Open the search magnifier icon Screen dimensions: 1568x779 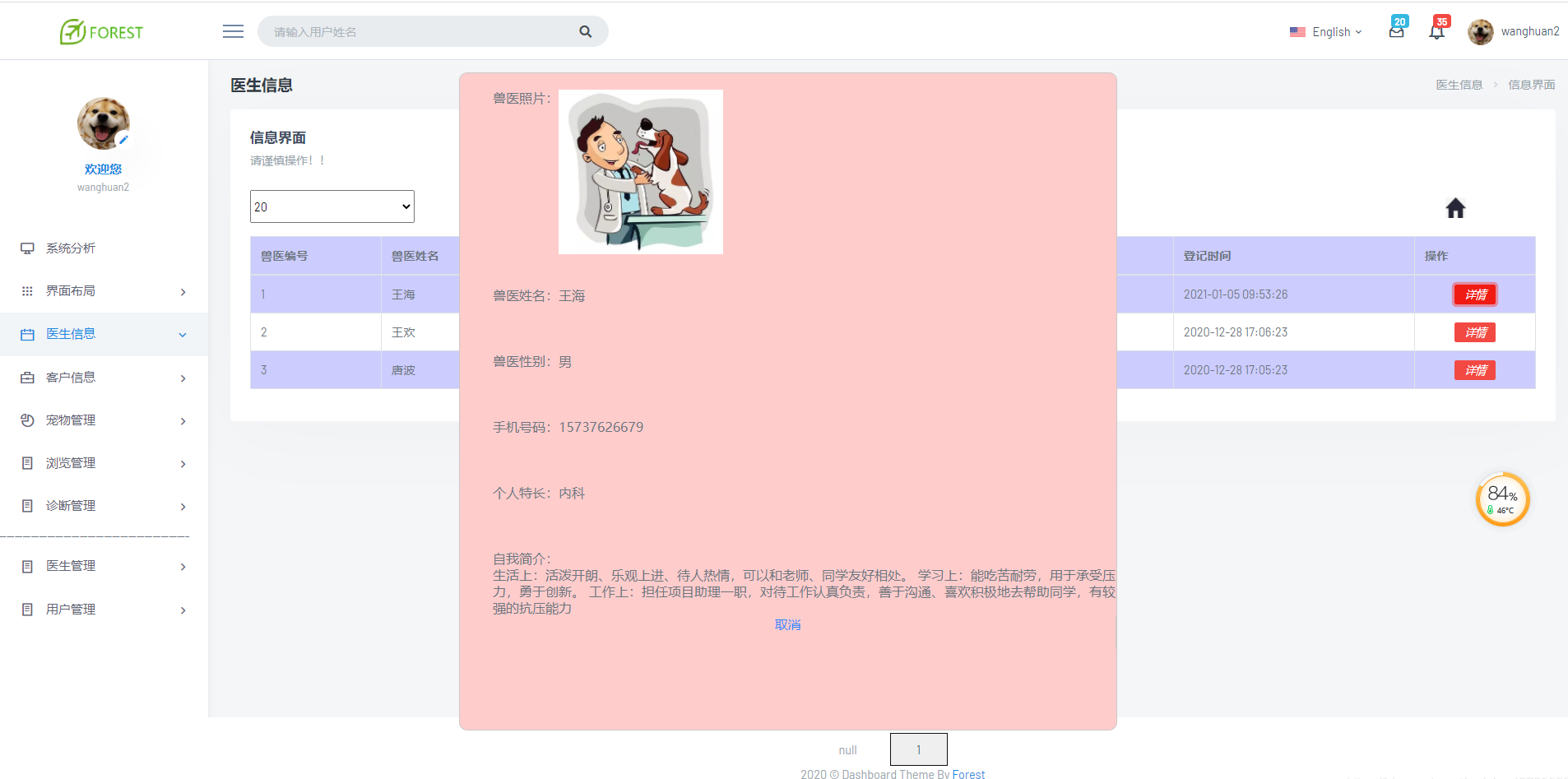(x=585, y=30)
